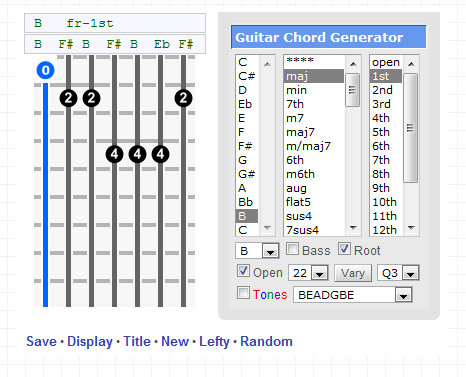Choose the m7 chord type
The width and height of the screenshot is (466, 377).
pyautogui.click(x=314, y=118)
